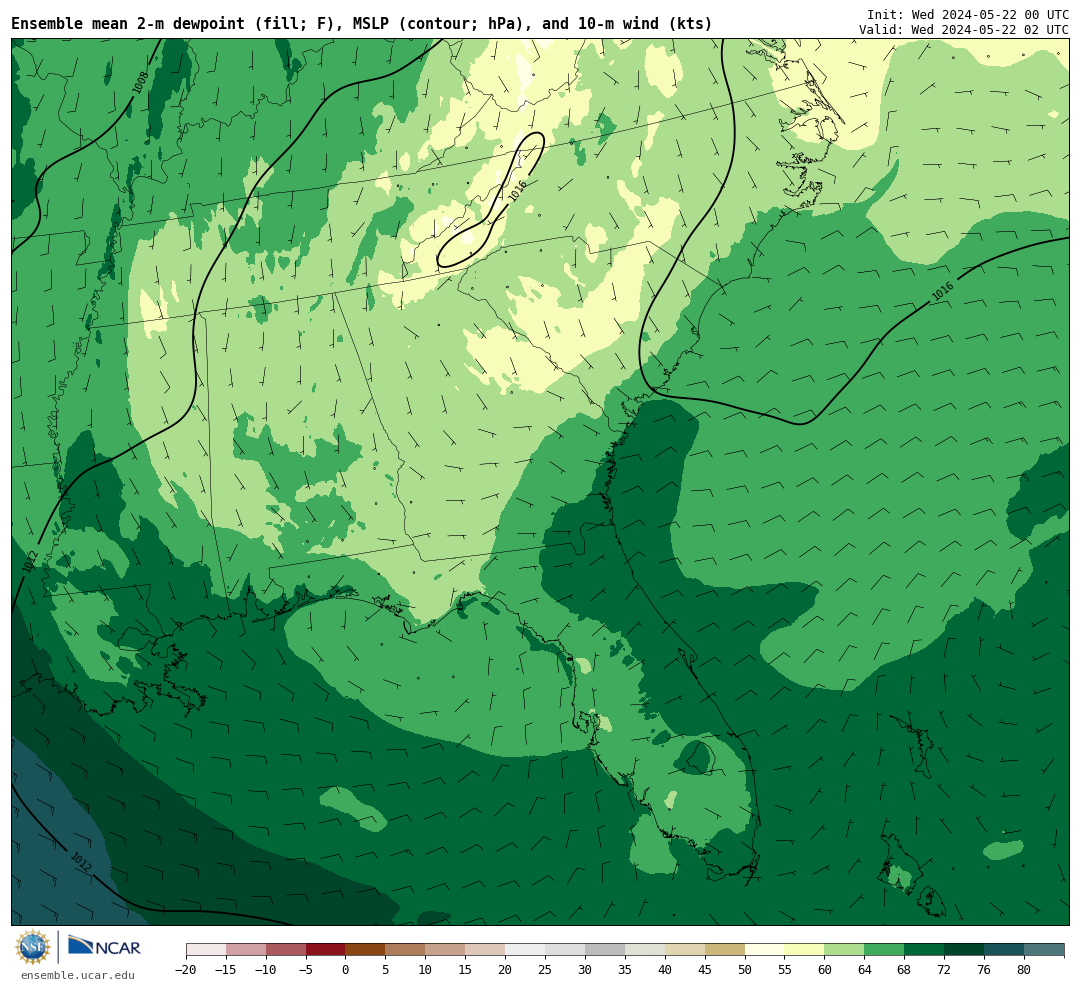Image resolution: width=1080 pixels, height=988 pixels.
Task: Click the 72 colorbar tick label
Action: click(945, 970)
